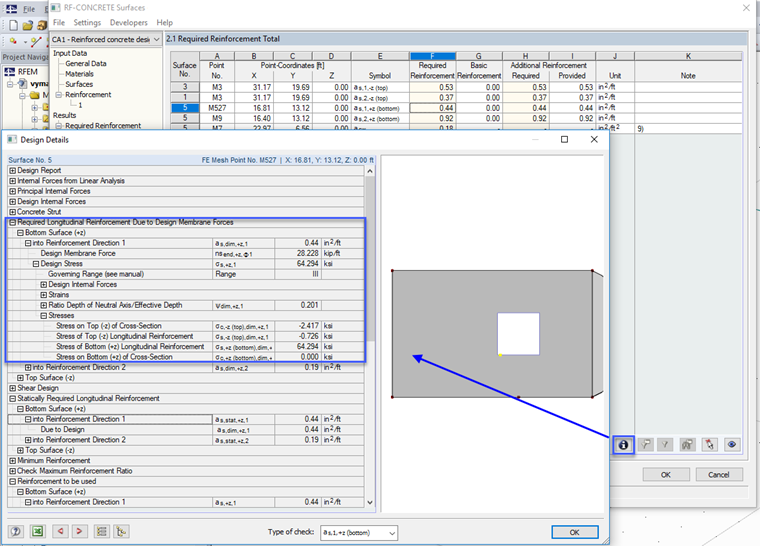Viewport: 760px width, 546px height.
Task: Export design details to Excel
Action: (x=37, y=531)
